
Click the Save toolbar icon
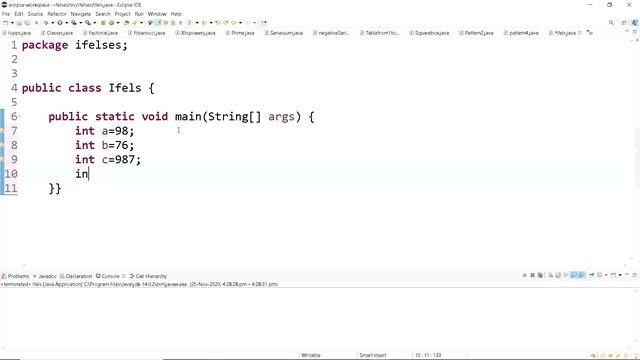[19, 23]
